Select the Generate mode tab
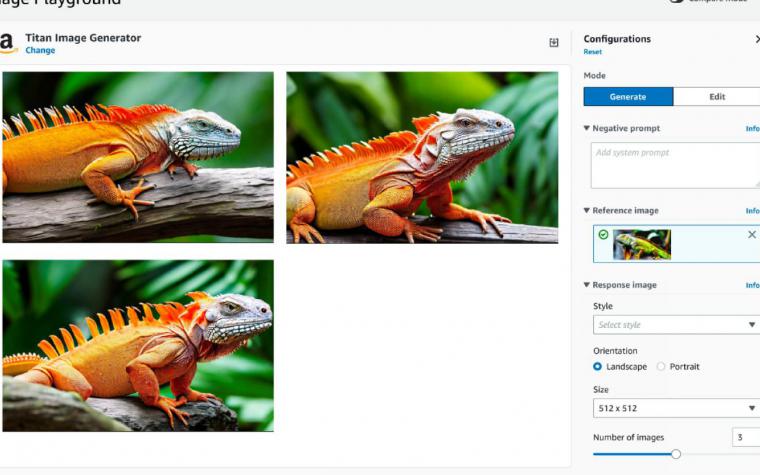Viewport: 760px width, 475px height. click(628, 96)
